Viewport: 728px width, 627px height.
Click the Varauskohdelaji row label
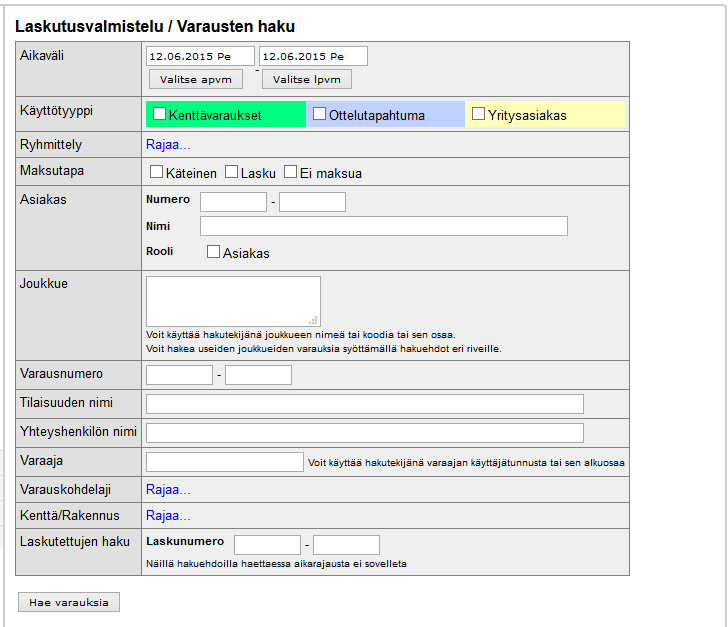(65, 490)
